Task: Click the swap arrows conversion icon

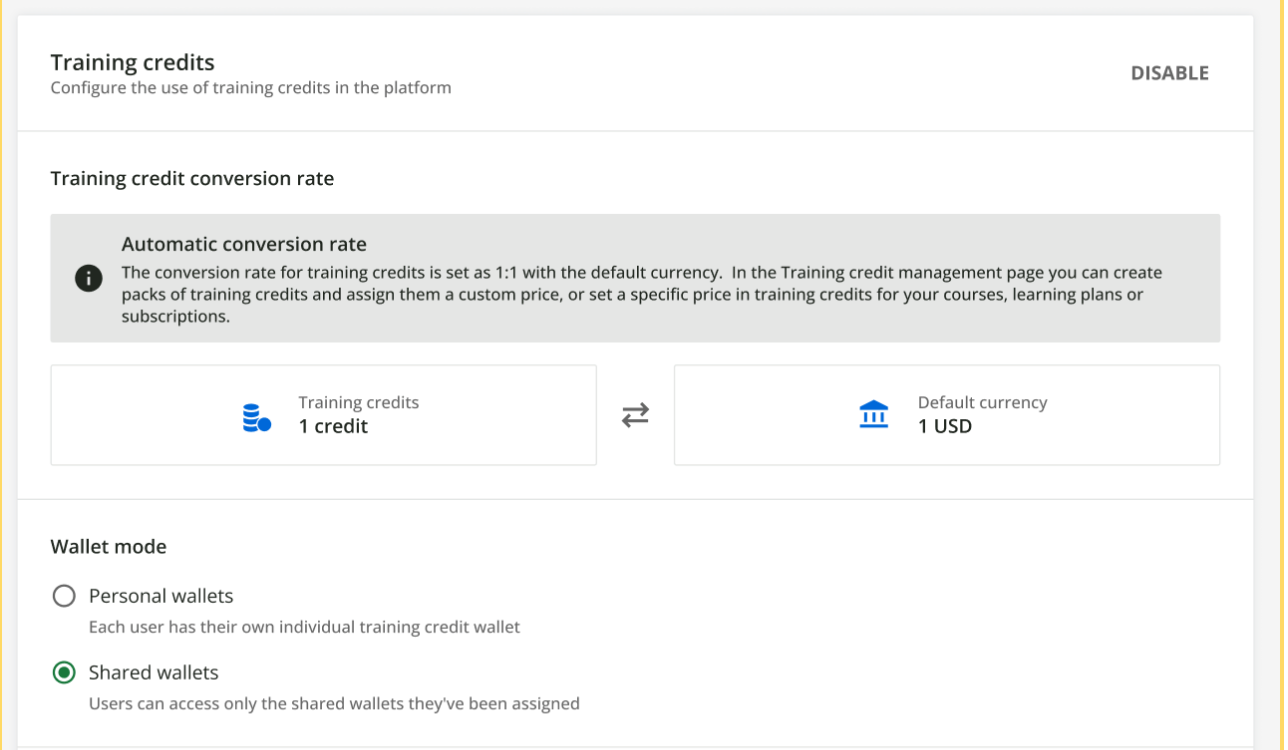Action: tap(635, 415)
